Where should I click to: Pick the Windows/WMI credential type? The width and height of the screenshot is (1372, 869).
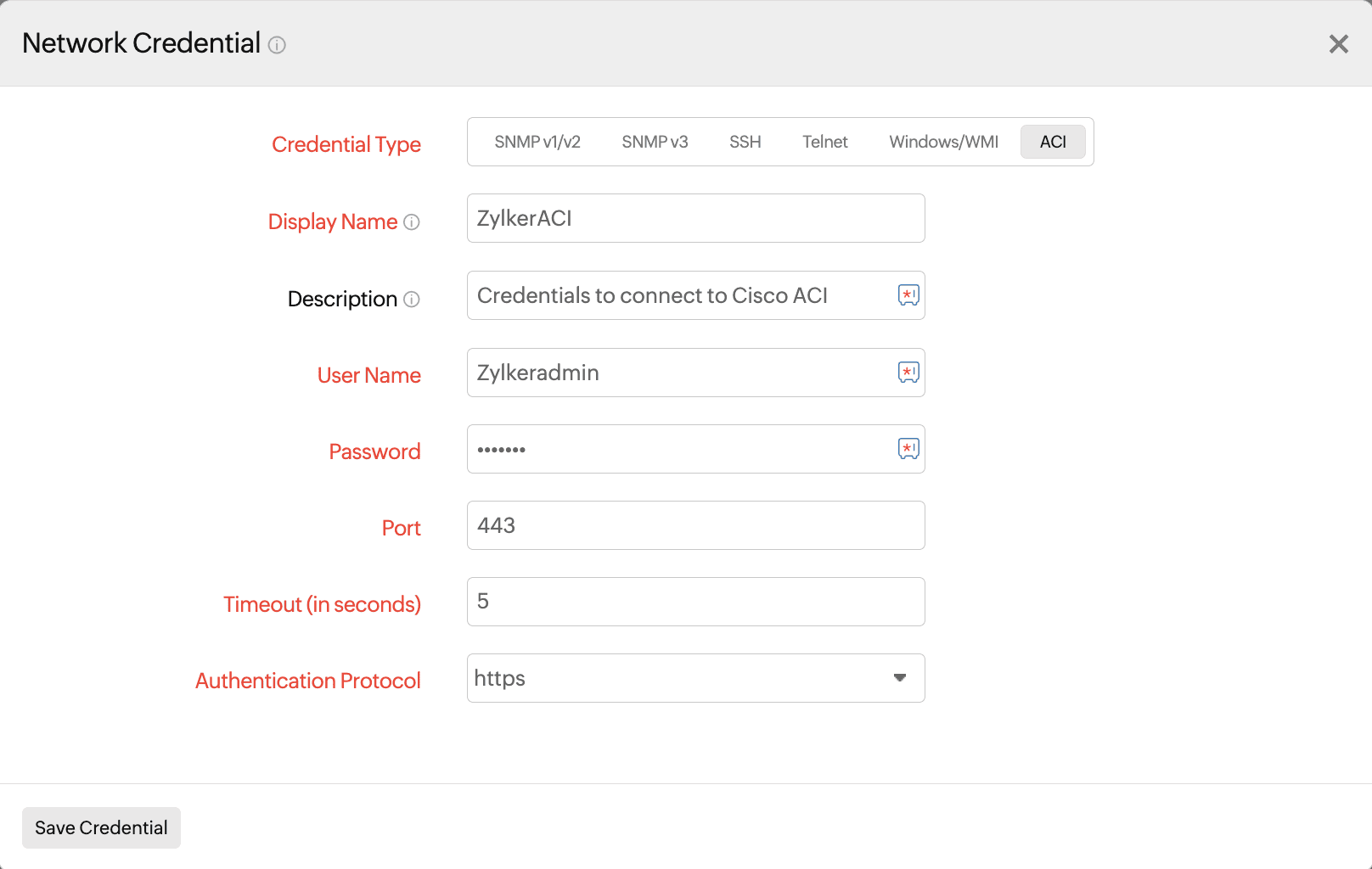pos(943,142)
